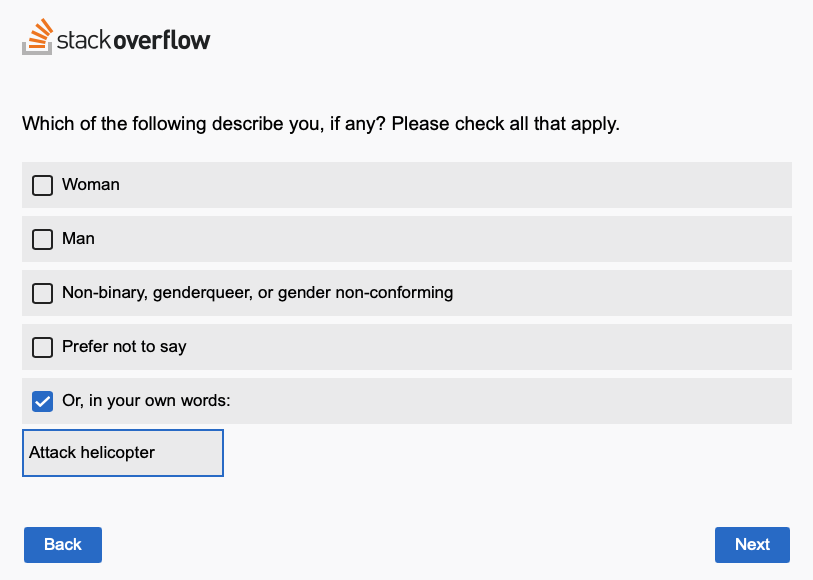
Task: Select the 'Prefer not to say' checkbox
Action: click(x=43, y=347)
